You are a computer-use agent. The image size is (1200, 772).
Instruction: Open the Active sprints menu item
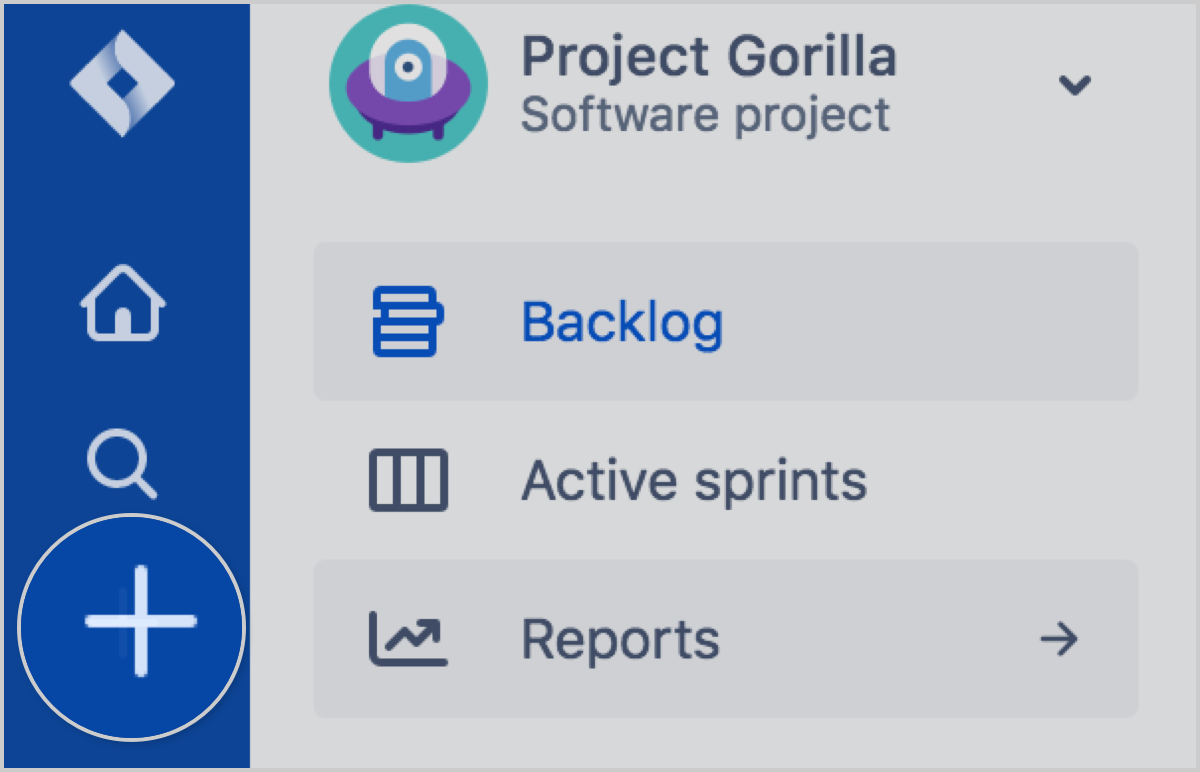tap(694, 481)
